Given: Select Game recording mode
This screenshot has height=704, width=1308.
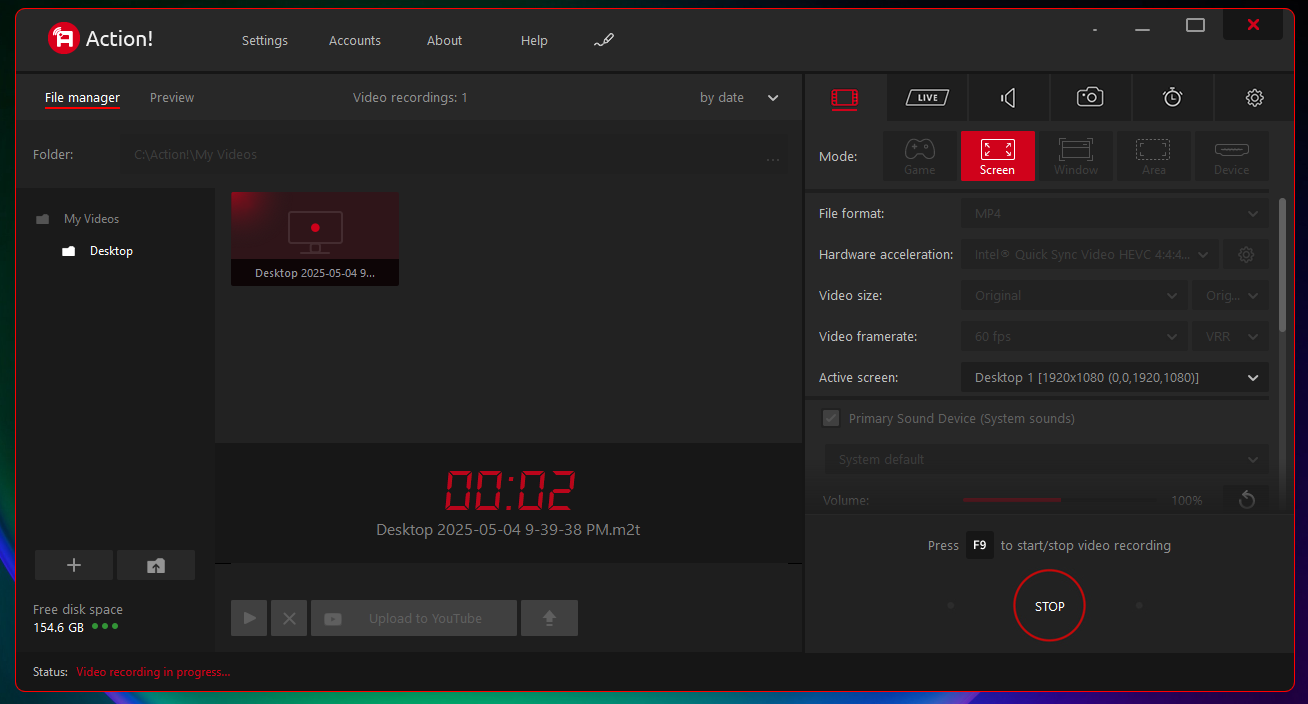Looking at the screenshot, I should point(919,156).
